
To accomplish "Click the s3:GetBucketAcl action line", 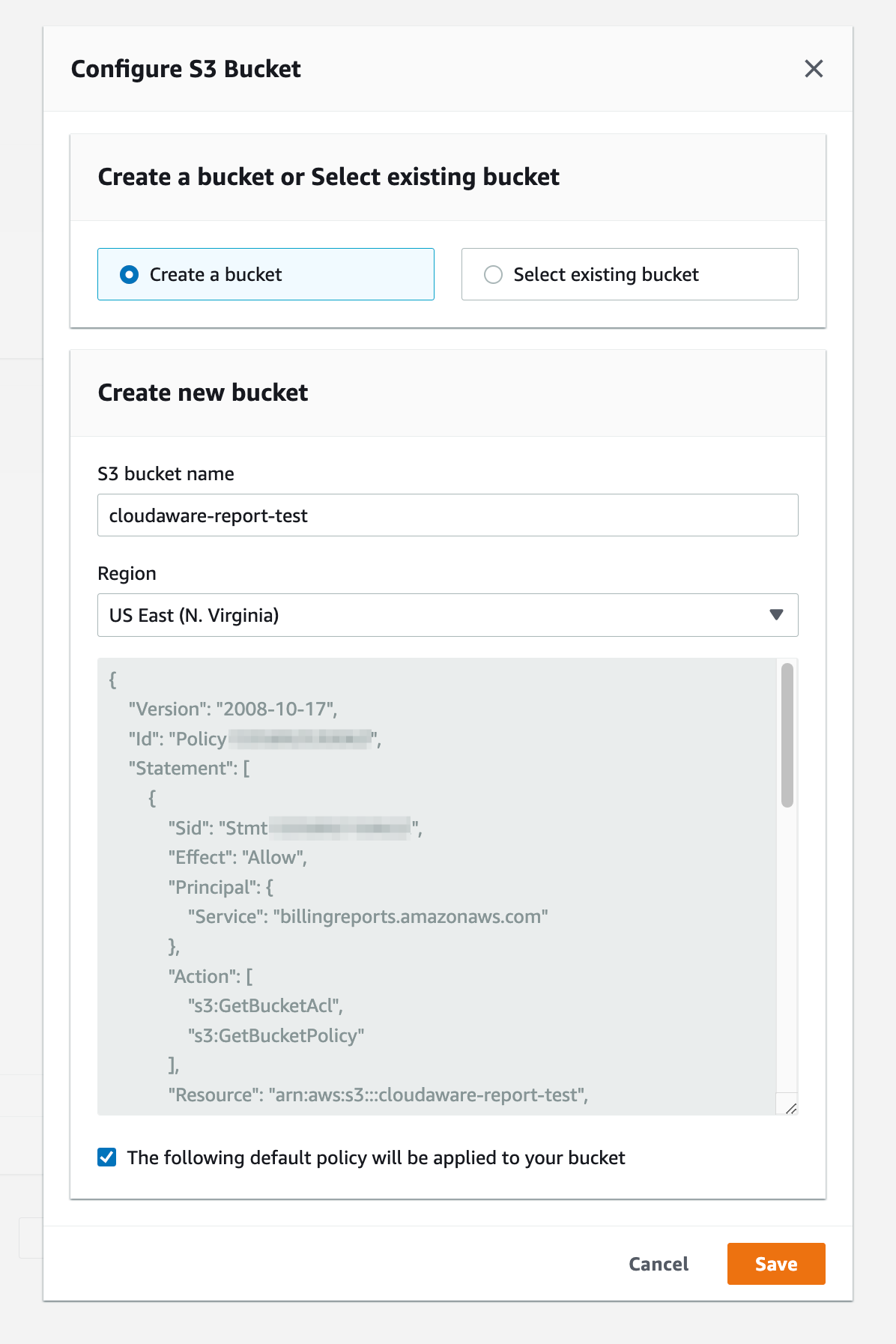I will tap(265, 1006).
